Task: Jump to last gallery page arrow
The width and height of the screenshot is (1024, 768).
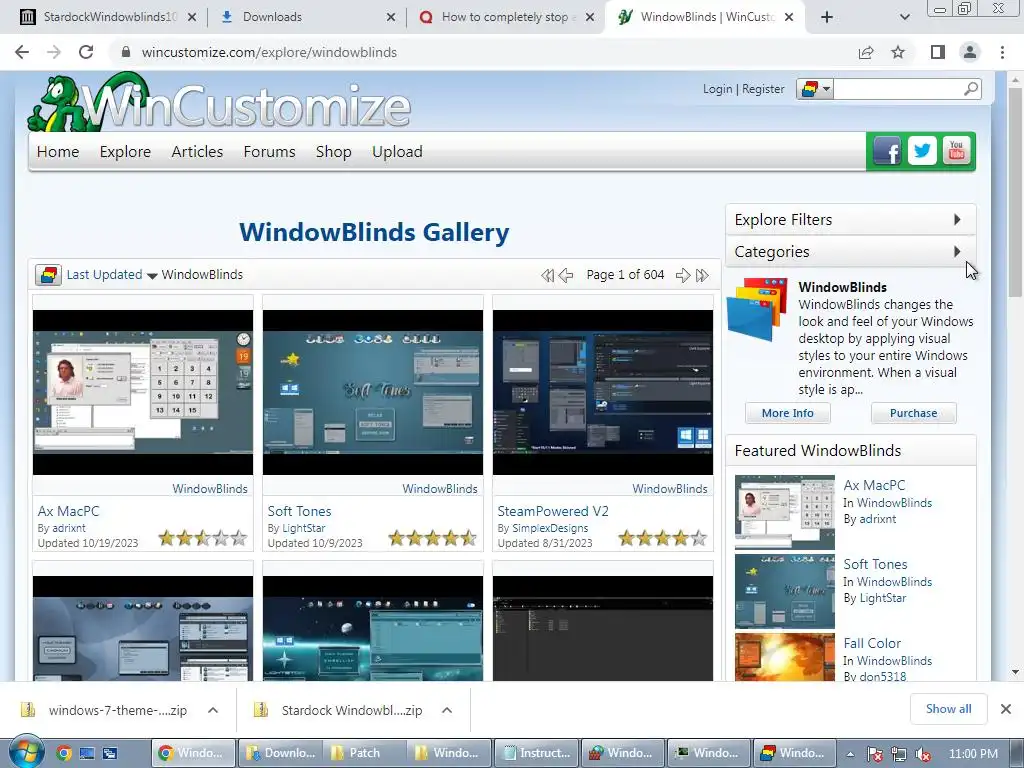Action: pyautogui.click(x=703, y=275)
